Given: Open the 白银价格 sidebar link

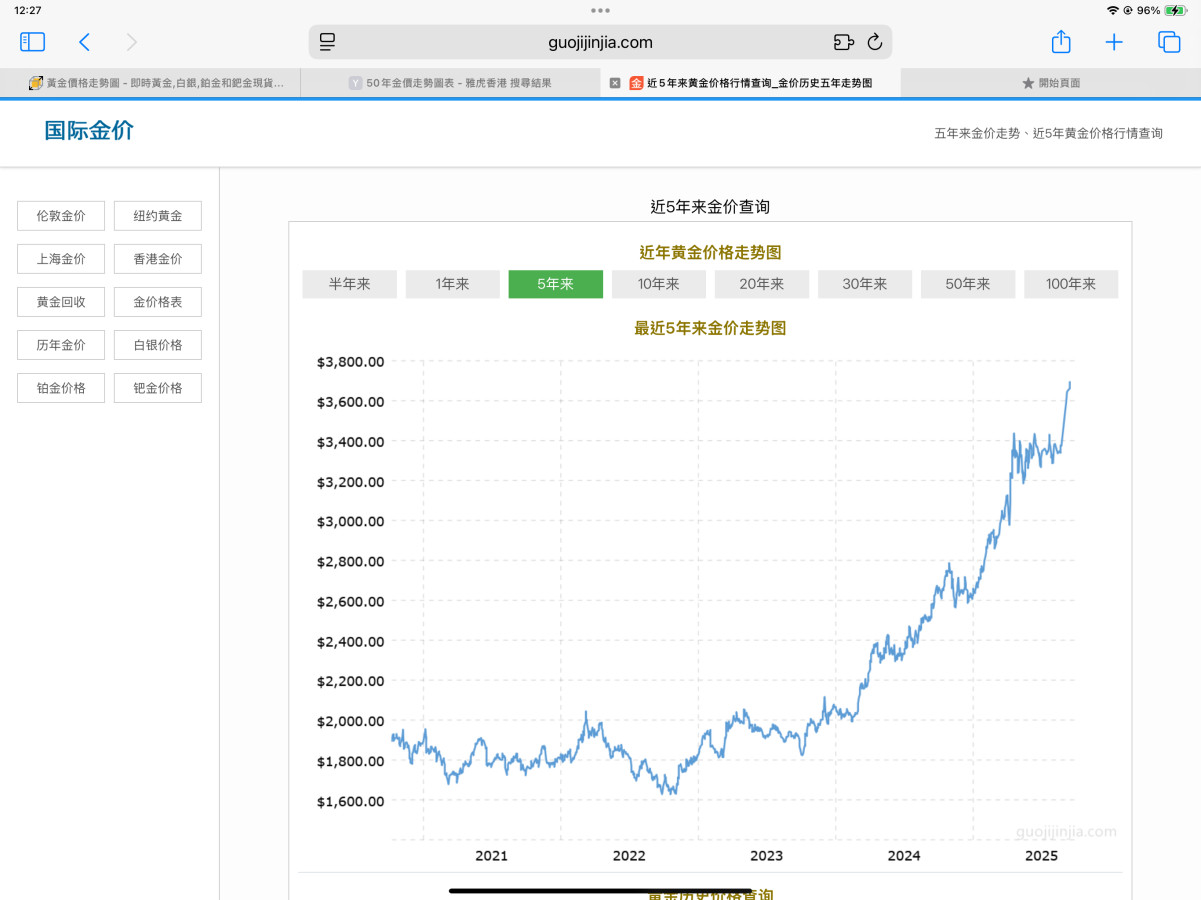Looking at the screenshot, I should click(x=158, y=345).
